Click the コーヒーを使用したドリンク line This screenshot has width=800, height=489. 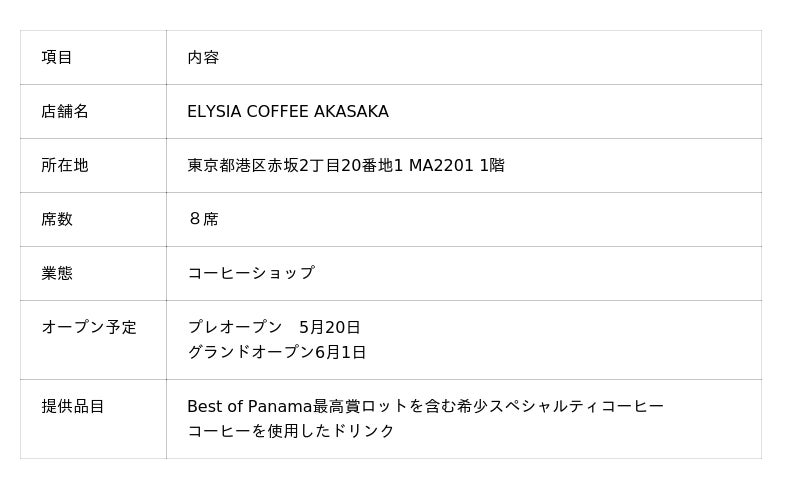291,431
